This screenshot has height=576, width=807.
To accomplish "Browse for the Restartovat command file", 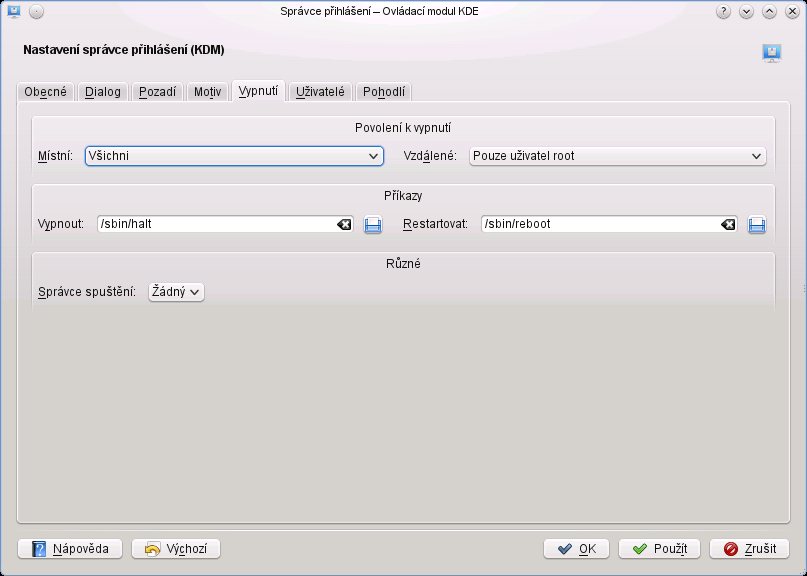I will tap(757, 224).
